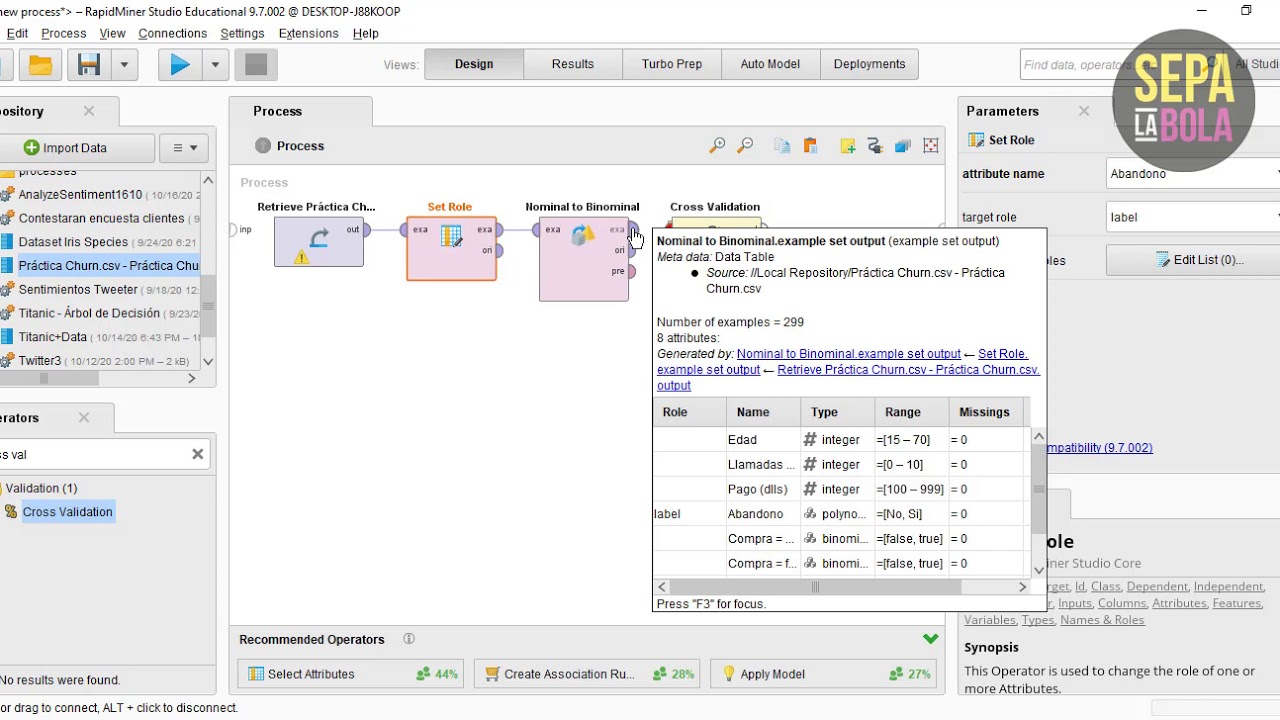Select the Nominal to Binominal operator
This screenshot has height=720, width=1280.
pyautogui.click(x=584, y=258)
